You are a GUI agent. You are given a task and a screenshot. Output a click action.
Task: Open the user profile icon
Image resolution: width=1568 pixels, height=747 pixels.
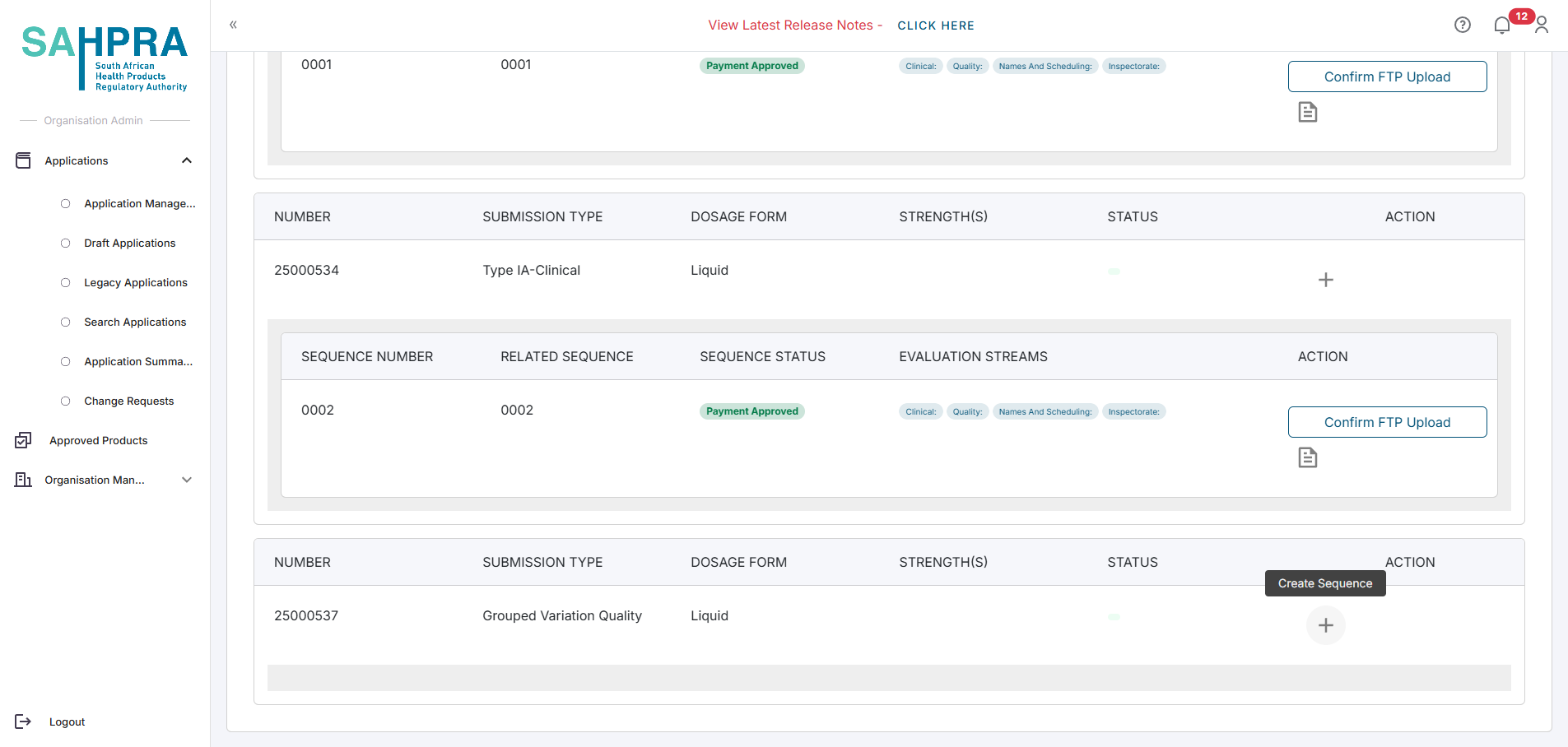coord(1542,26)
